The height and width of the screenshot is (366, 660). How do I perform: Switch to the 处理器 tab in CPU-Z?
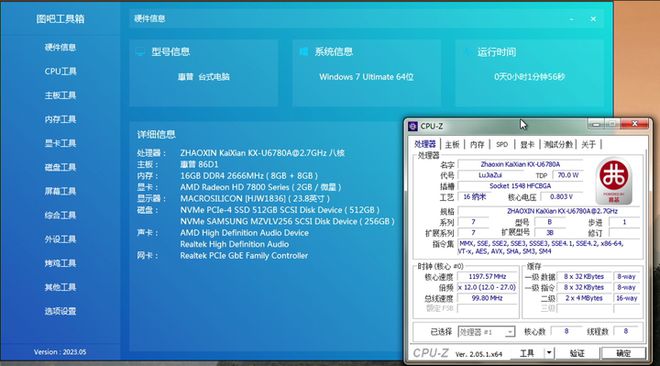tap(425, 144)
